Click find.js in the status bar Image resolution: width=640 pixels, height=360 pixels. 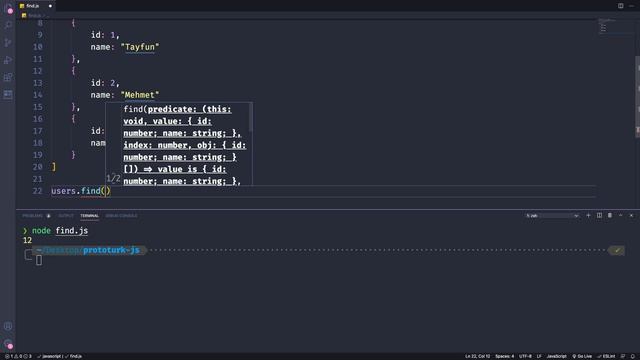click(73, 356)
